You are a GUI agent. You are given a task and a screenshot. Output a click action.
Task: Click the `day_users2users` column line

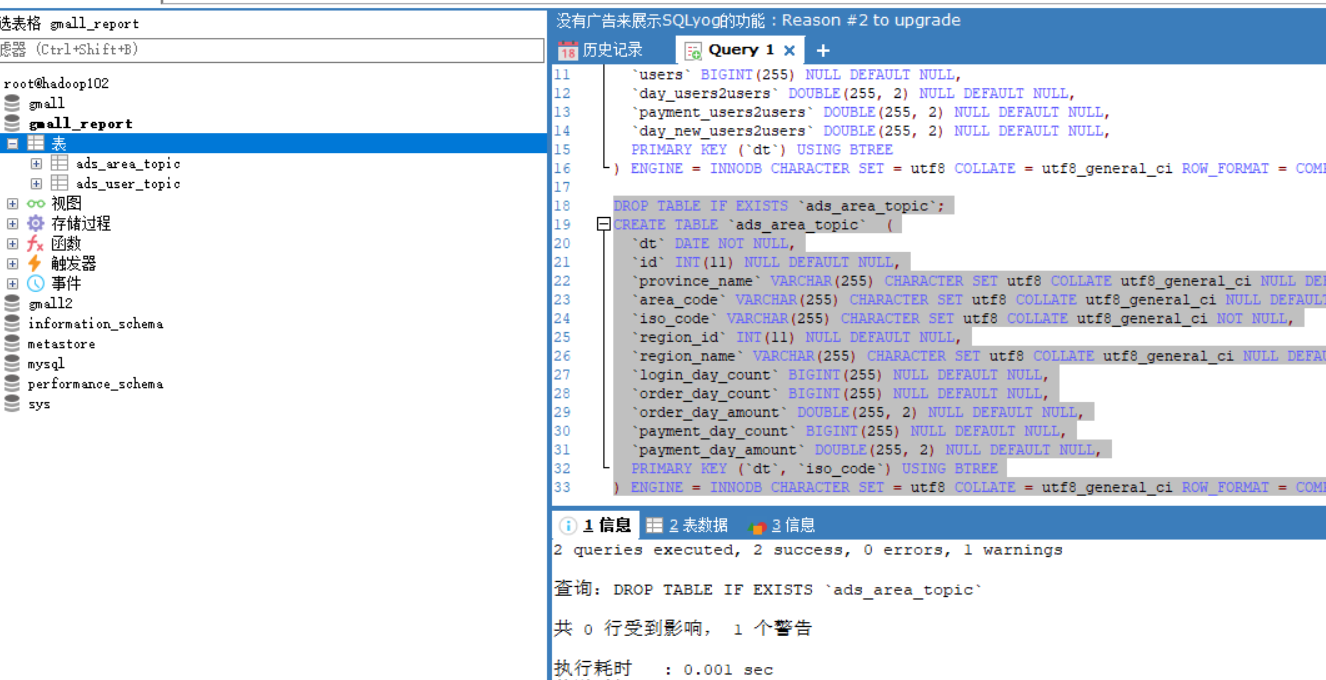(x=853, y=93)
